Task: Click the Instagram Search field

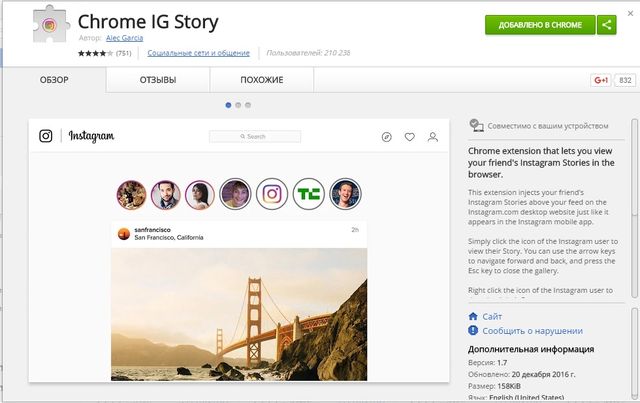Action: pyautogui.click(x=255, y=136)
